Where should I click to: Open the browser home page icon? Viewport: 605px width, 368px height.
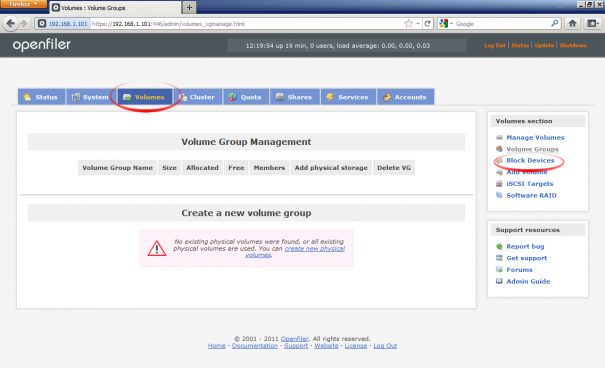coord(572,24)
